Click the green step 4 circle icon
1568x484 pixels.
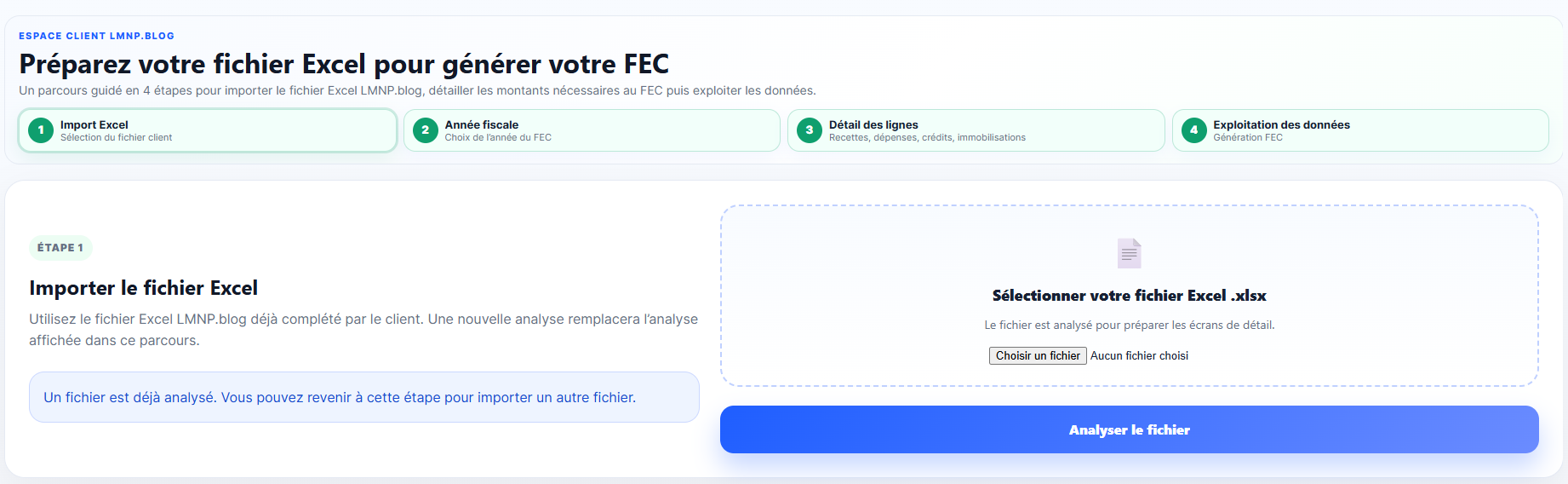[1193, 130]
